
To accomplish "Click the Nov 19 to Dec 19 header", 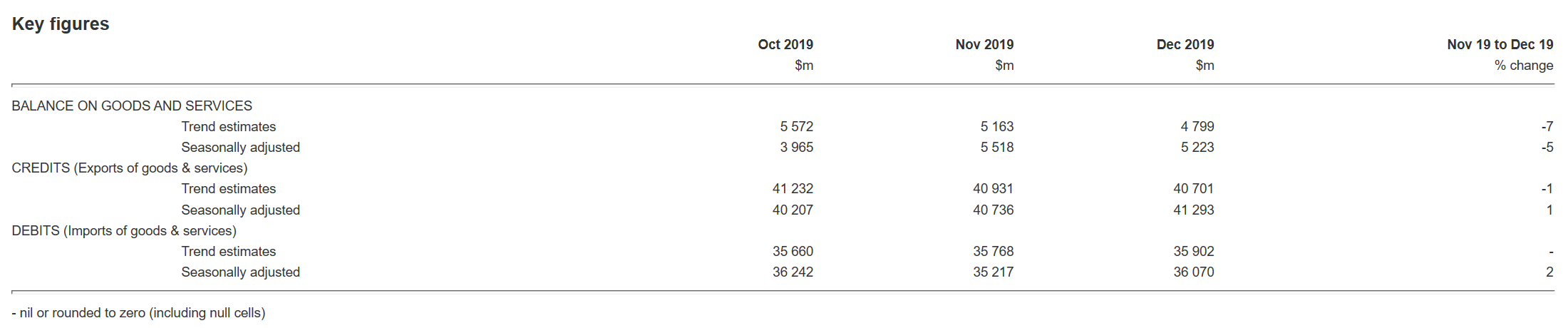I will click(1500, 44).
